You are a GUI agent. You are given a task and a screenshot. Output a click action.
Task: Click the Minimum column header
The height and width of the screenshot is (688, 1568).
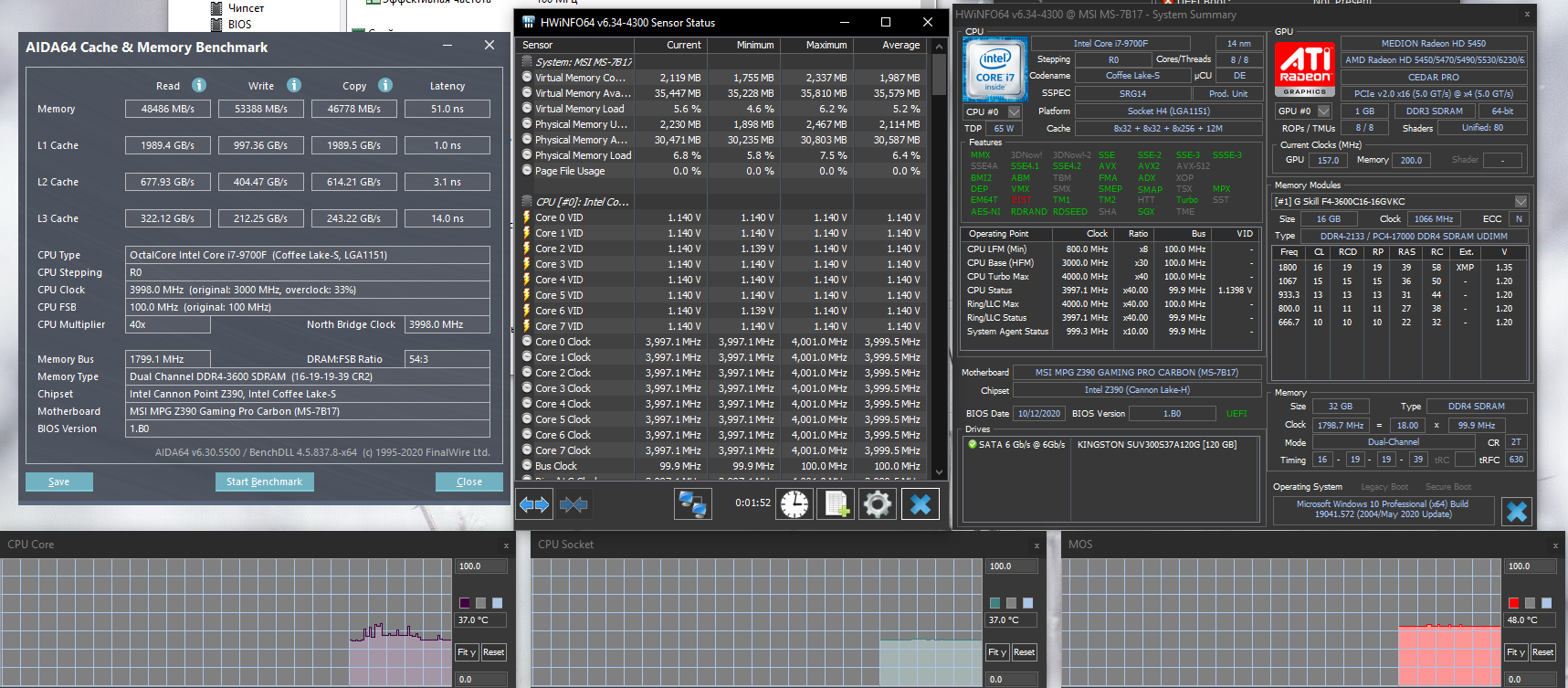coord(742,45)
